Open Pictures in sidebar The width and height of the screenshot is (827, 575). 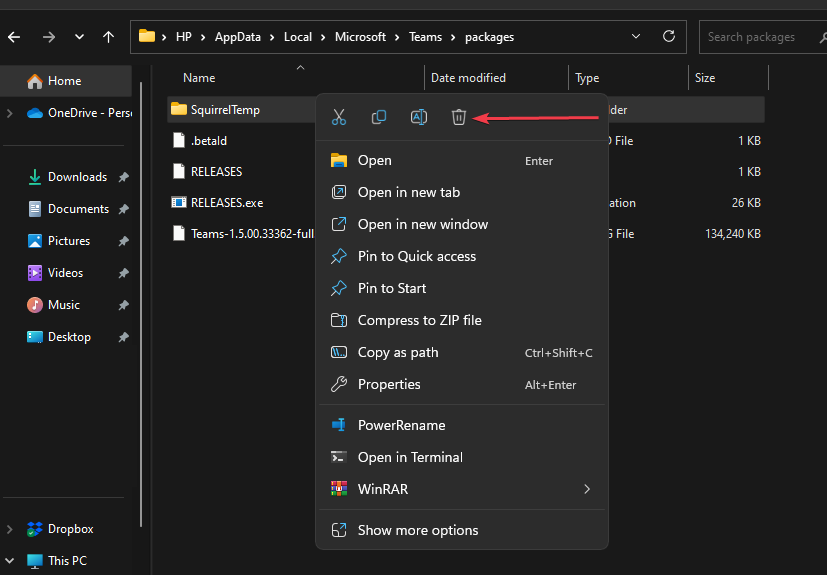69,241
